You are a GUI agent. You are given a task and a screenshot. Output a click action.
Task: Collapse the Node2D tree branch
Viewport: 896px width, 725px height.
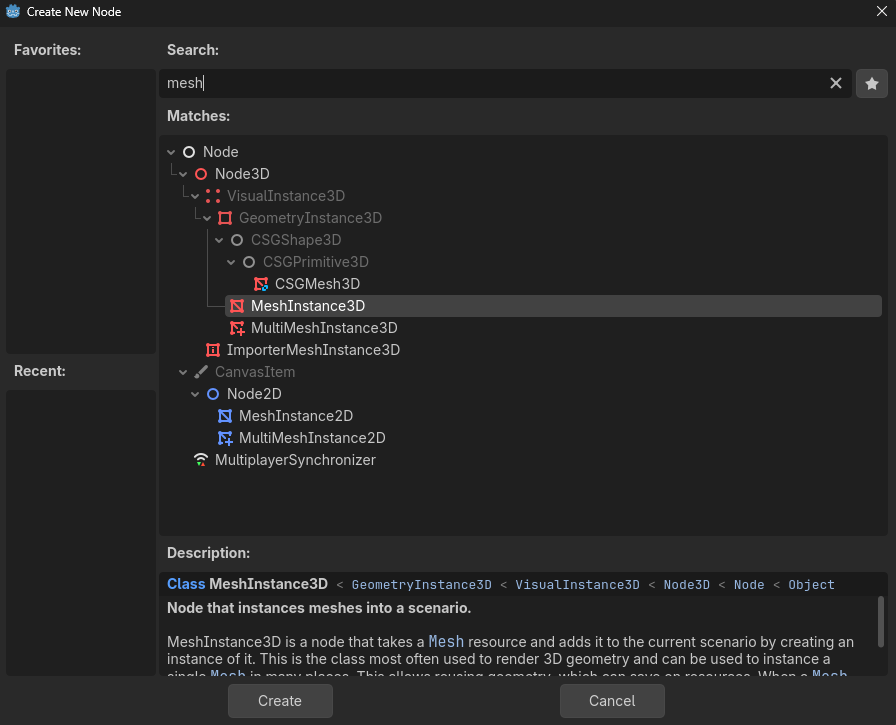(x=194, y=393)
